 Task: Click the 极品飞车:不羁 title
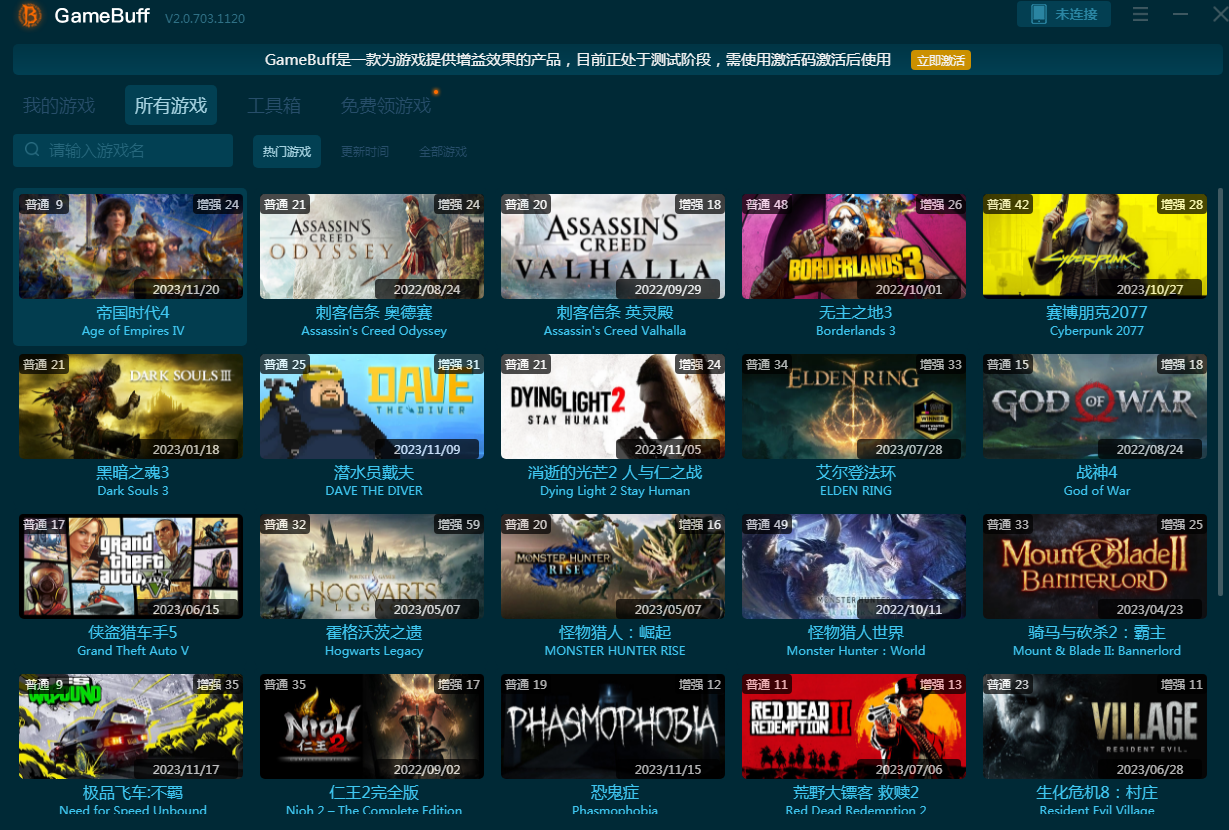(133, 792)
